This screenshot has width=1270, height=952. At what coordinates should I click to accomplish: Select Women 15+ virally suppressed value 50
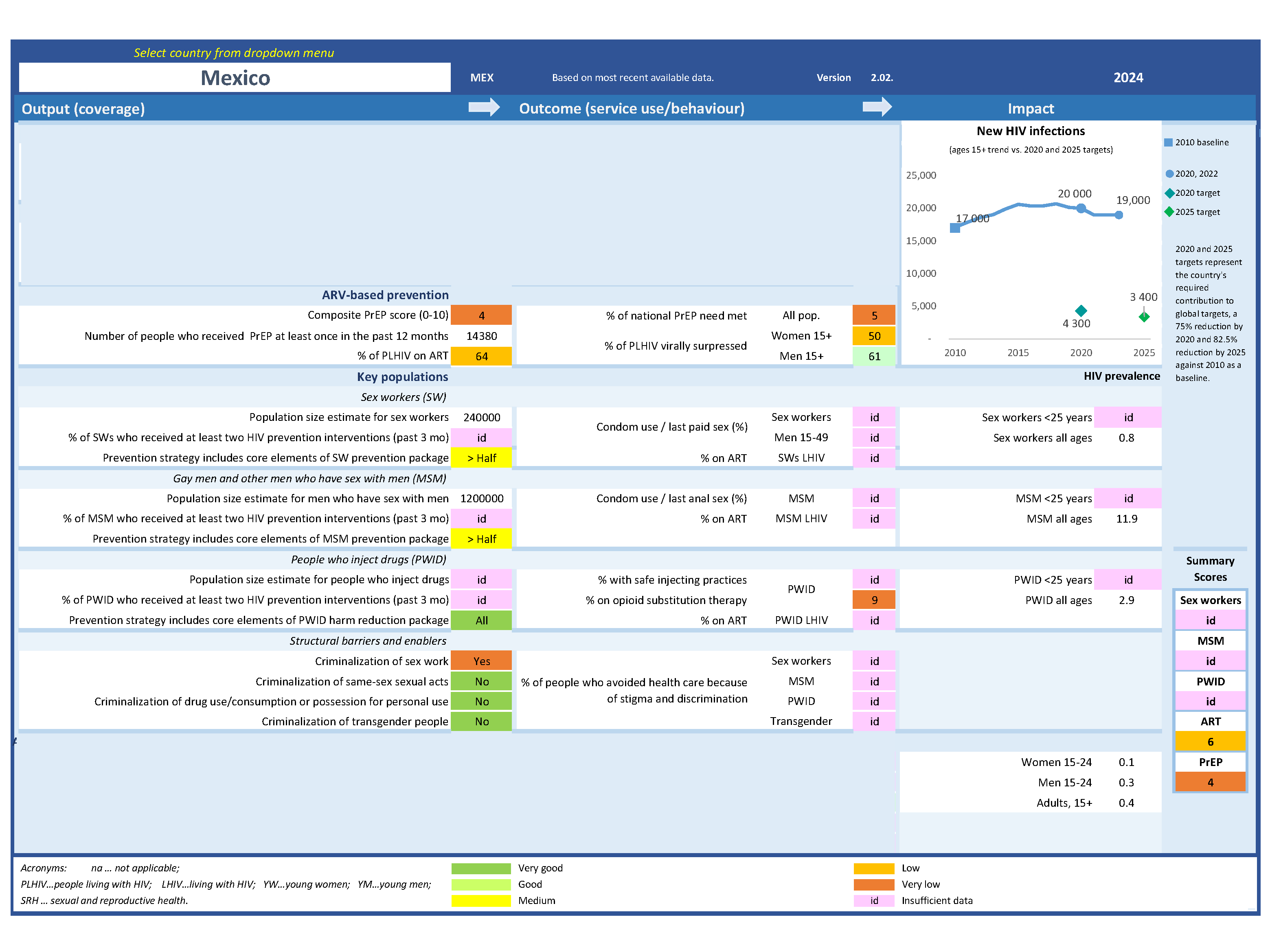coord(874,336)
